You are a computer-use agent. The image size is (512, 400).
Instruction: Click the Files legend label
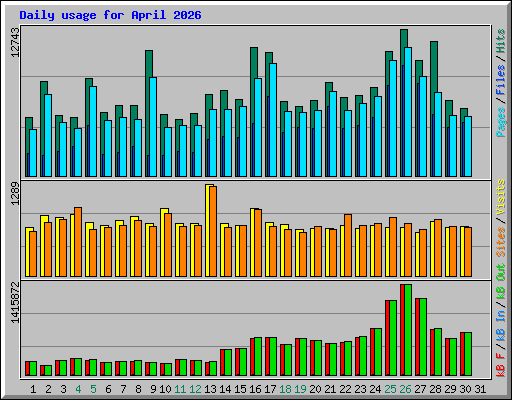(501, 79)
